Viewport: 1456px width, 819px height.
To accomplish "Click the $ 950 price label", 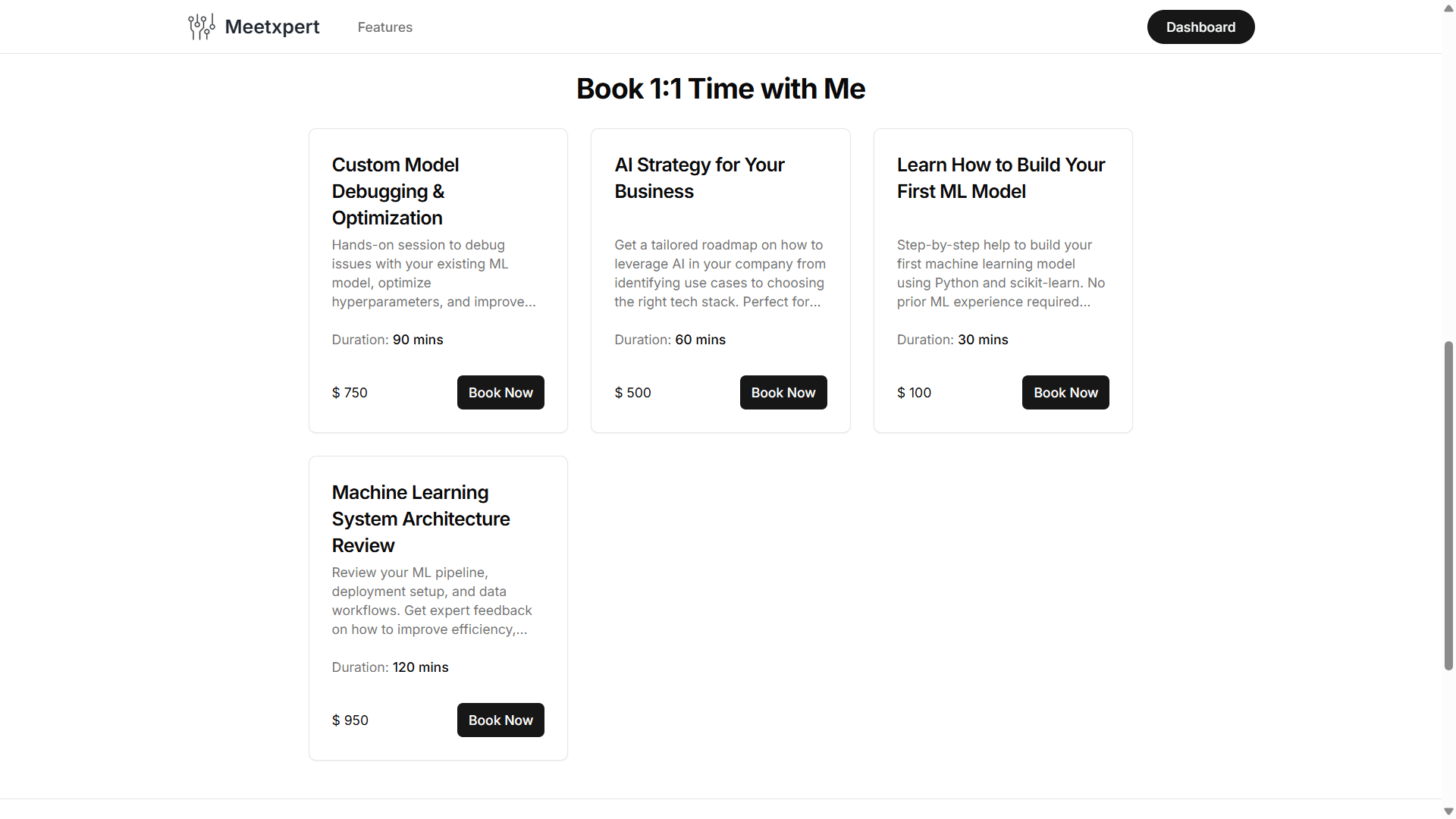I will pyautogui.click(x=350, y=720).
